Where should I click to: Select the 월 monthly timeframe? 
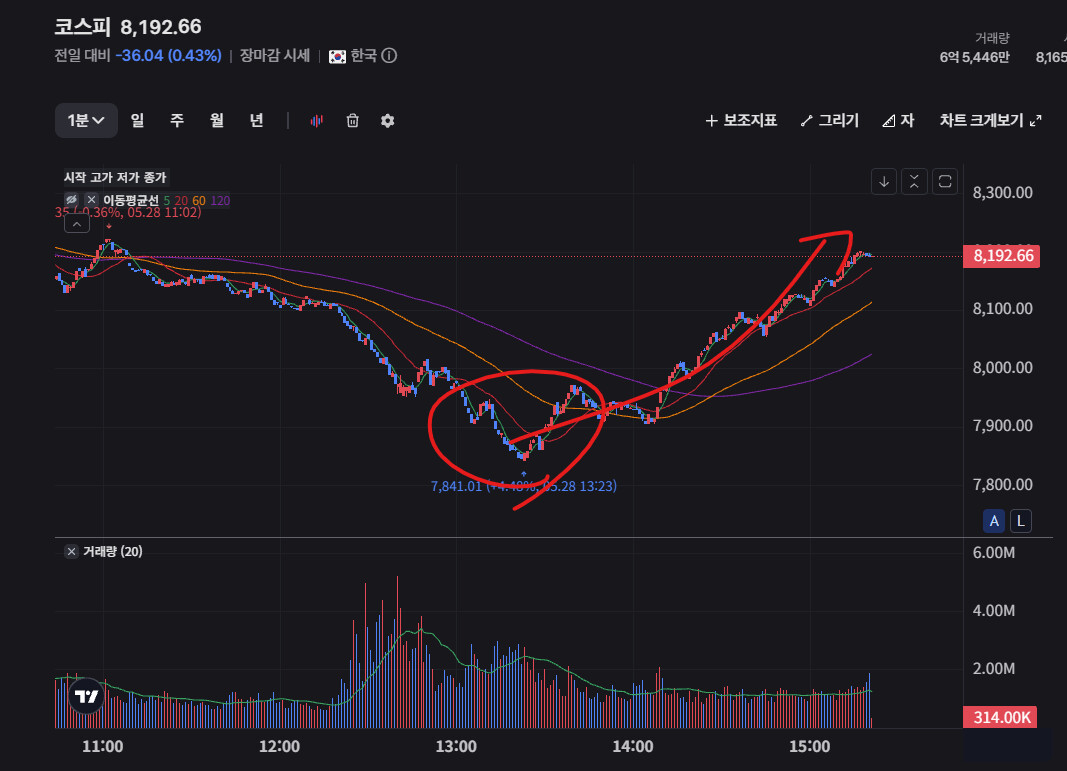point(216,120)
